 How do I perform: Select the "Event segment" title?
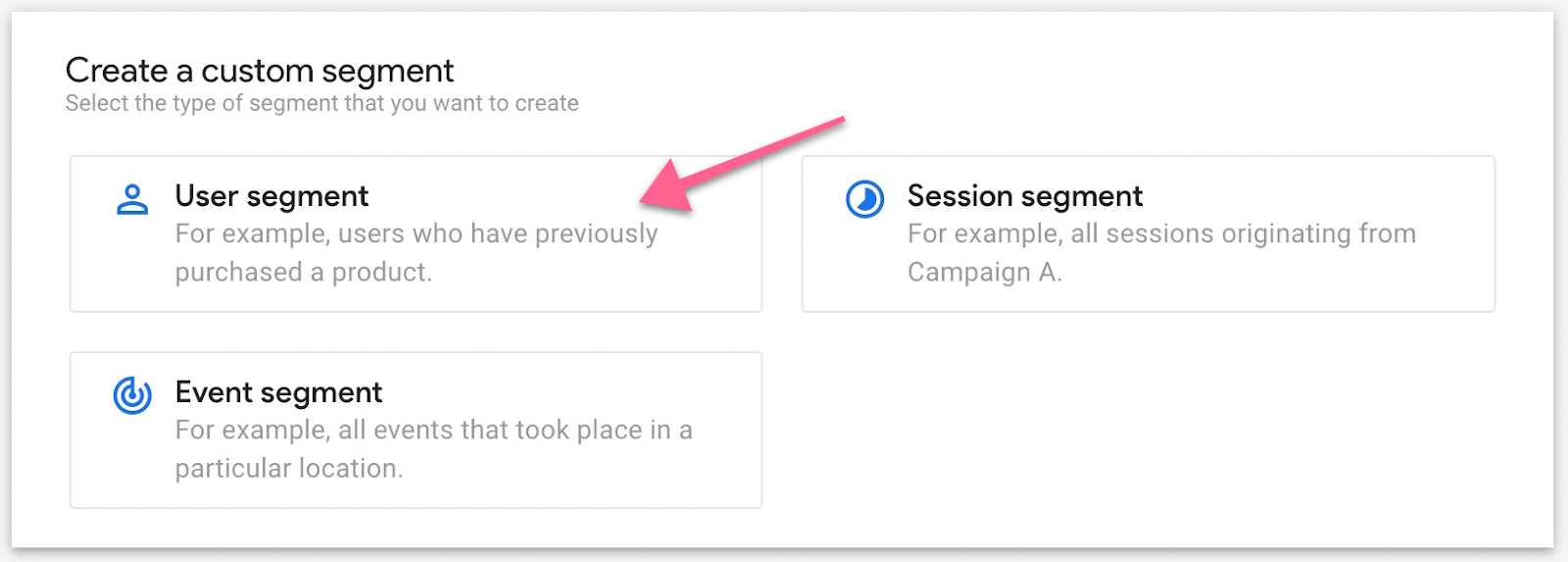(x=278, y=392)
